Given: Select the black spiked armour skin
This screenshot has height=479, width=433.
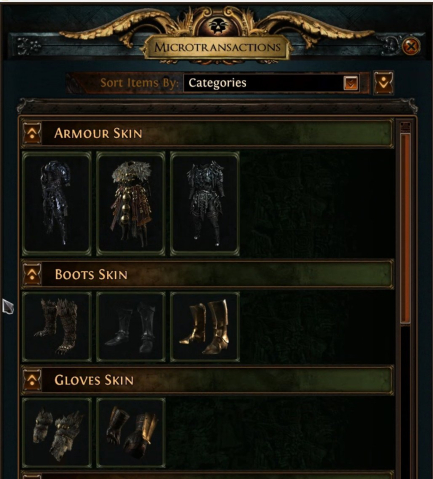Looking at the screenshot, I should click(x=205, y=203).
